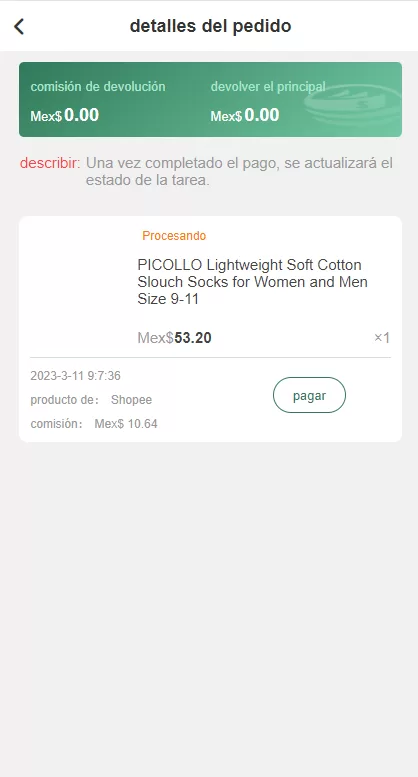Click the devolver el principal heading
The width and height of the screenshot is (418, 777).
pos(268,86)
